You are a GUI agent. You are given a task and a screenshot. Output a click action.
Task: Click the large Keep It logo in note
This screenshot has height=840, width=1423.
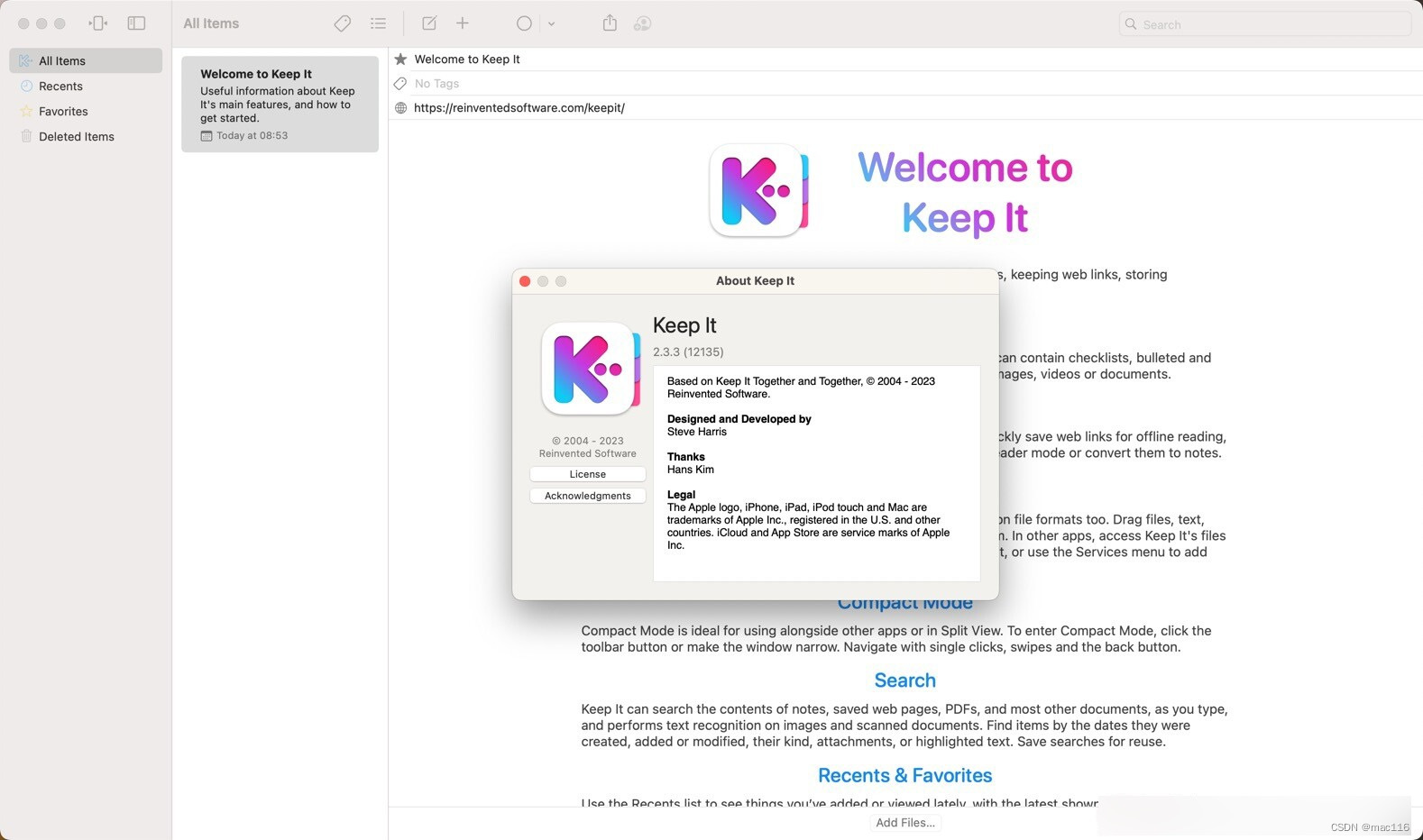(759, 191)
